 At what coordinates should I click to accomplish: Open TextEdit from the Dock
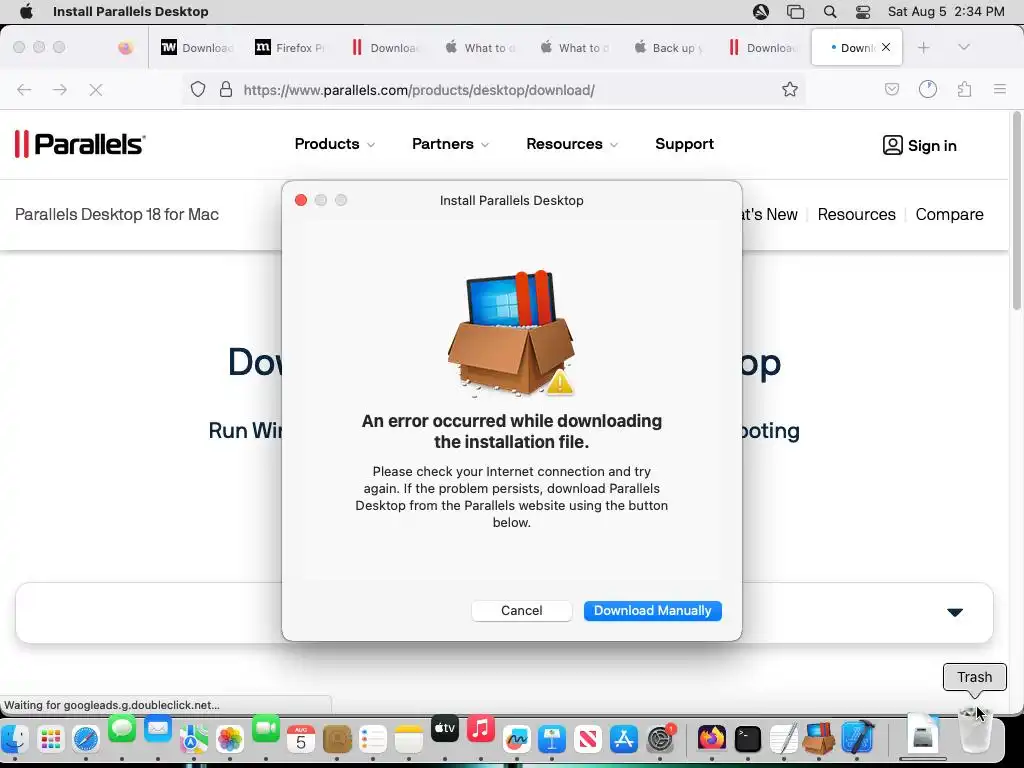[x=783, y=739]
